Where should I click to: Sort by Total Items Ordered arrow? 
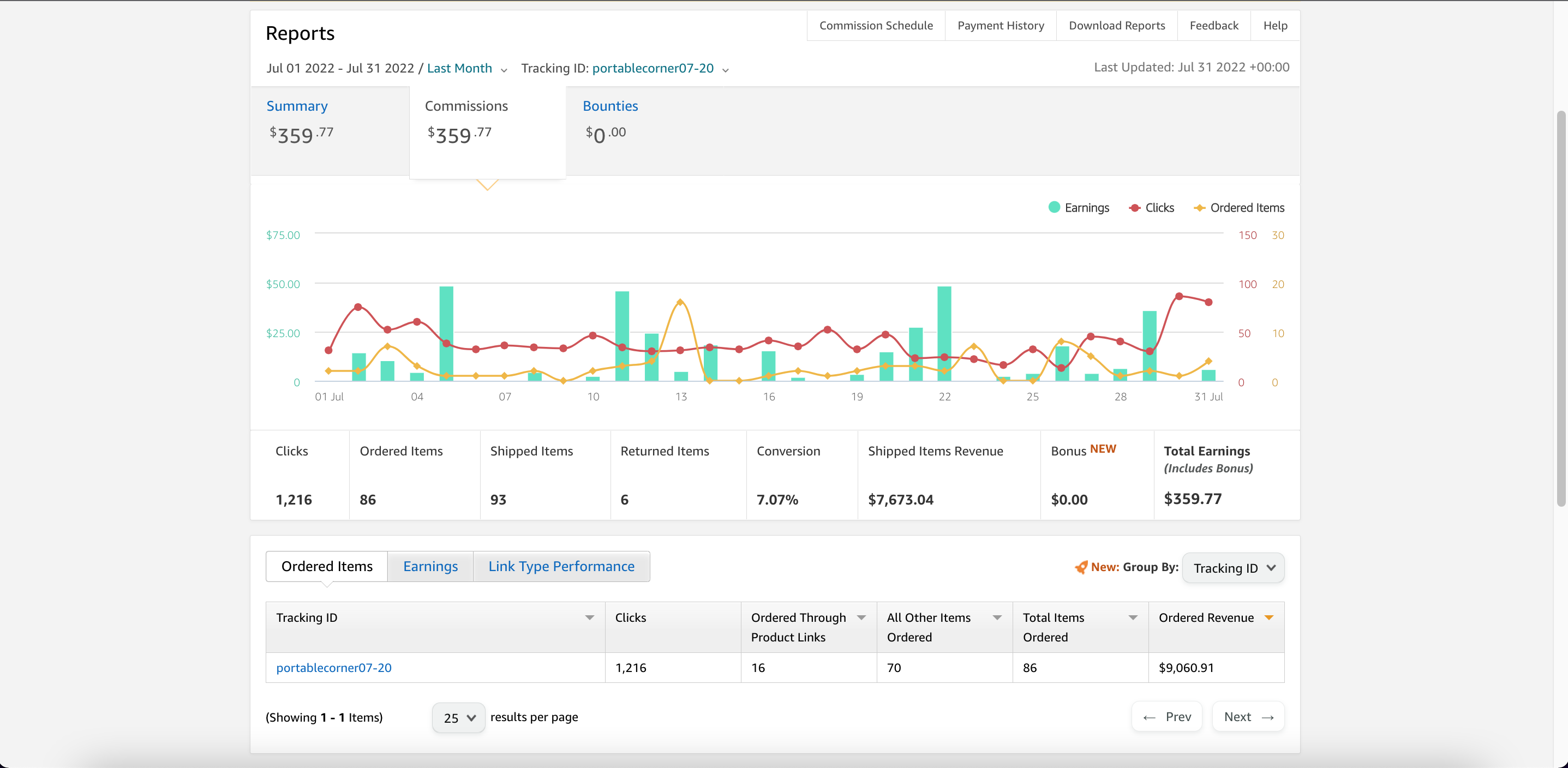coord(1133,617)
